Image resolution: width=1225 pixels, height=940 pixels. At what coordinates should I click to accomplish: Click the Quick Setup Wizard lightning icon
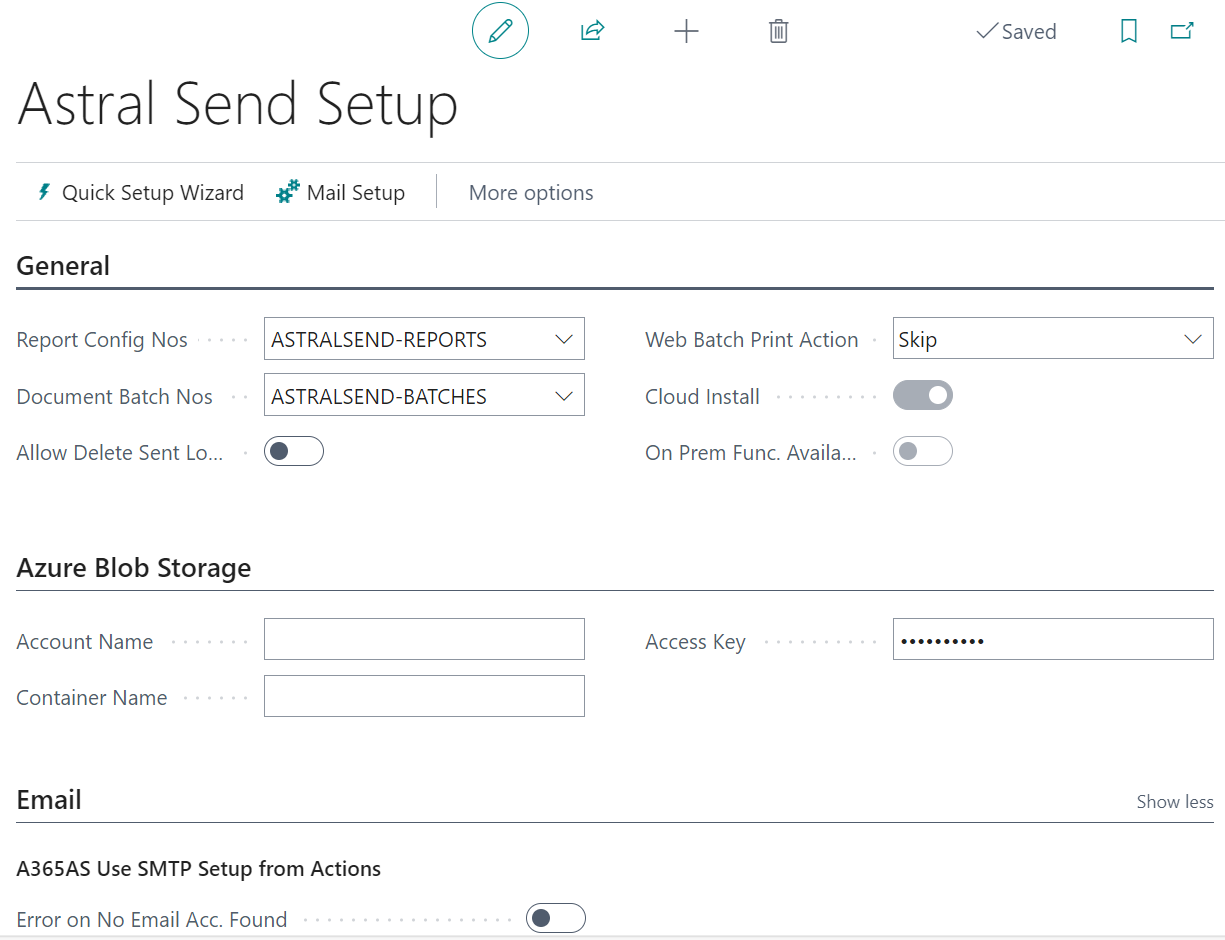tap(44, 192)
